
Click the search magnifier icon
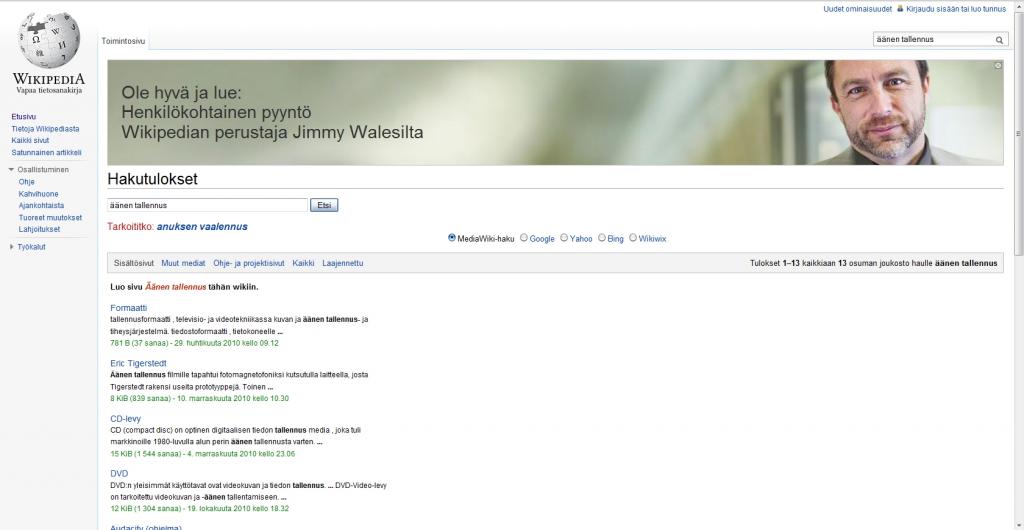[x=999, y=40]
